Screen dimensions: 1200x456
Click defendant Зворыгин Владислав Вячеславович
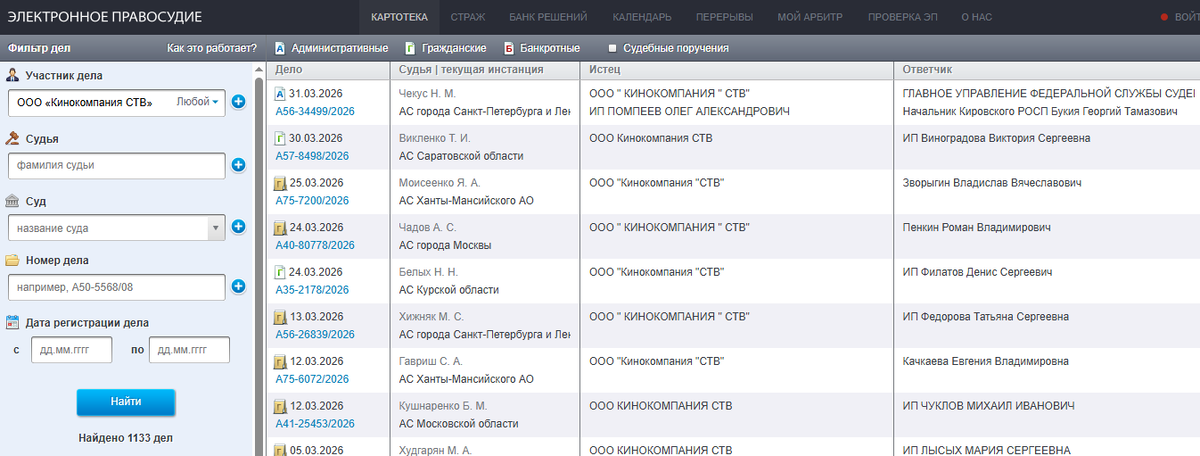coord(993,184)
